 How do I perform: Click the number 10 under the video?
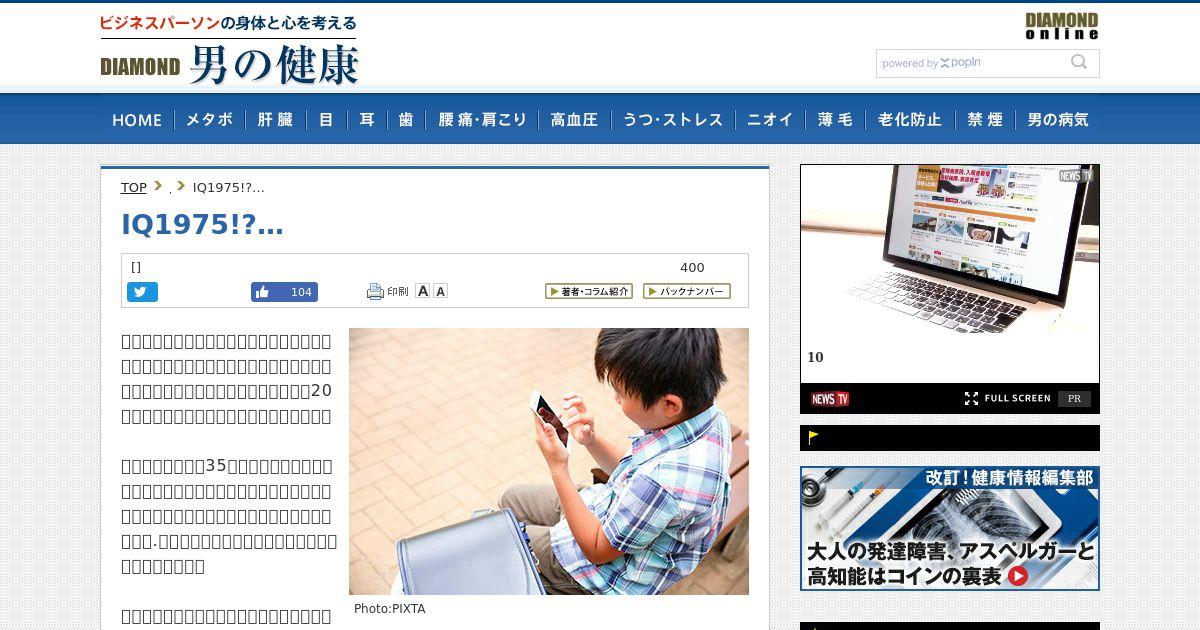(815, 357)
